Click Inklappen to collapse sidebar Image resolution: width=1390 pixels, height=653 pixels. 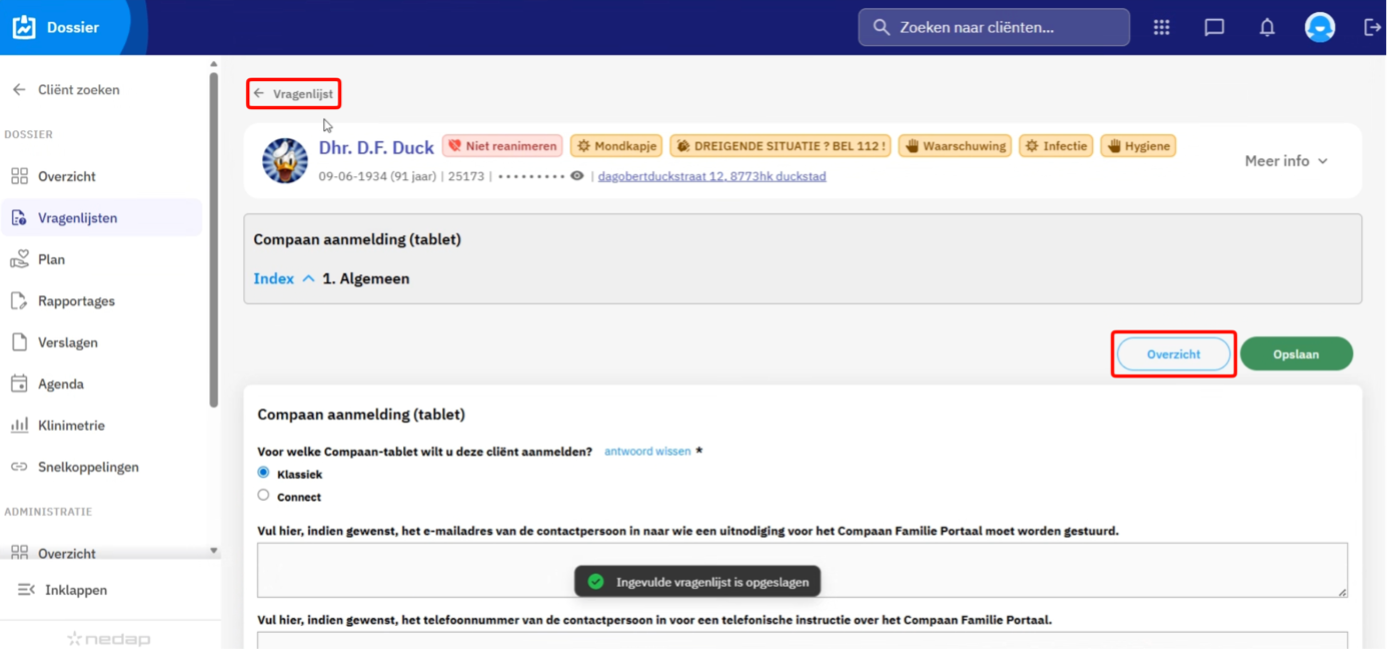(76, 590)
